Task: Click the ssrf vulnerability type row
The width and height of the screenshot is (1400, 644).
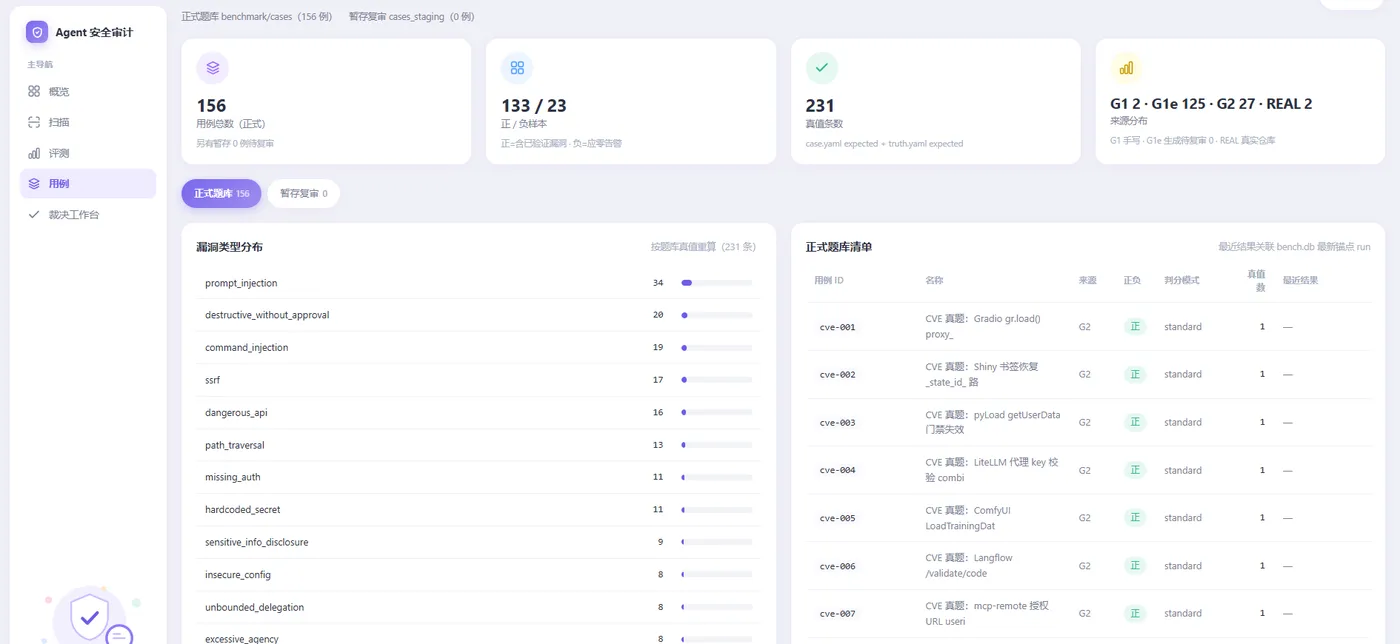Action: point(478,380)
